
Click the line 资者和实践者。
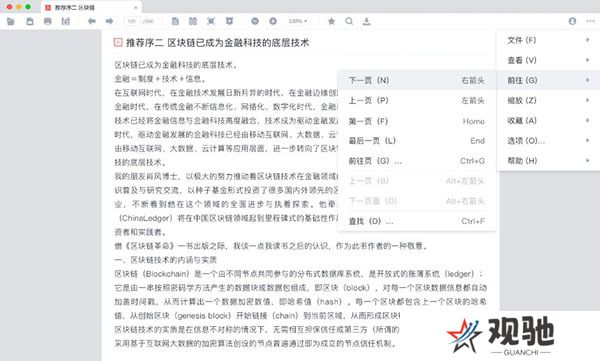pos(140,232)
